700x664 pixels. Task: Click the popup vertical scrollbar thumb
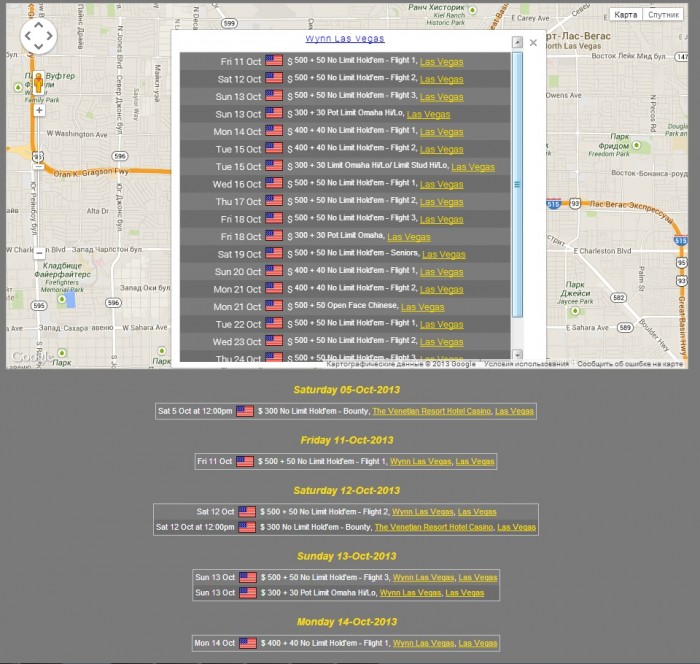(x=517, y=184)
